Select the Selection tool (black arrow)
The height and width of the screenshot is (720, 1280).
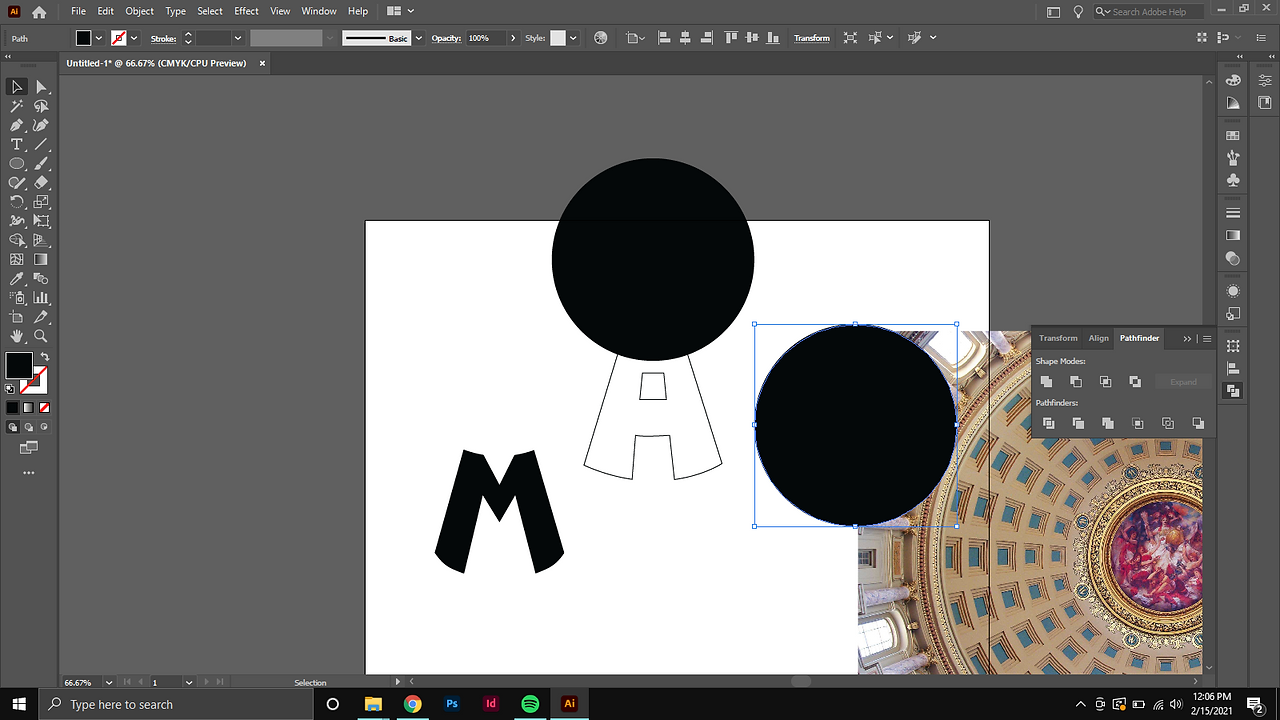17,87
